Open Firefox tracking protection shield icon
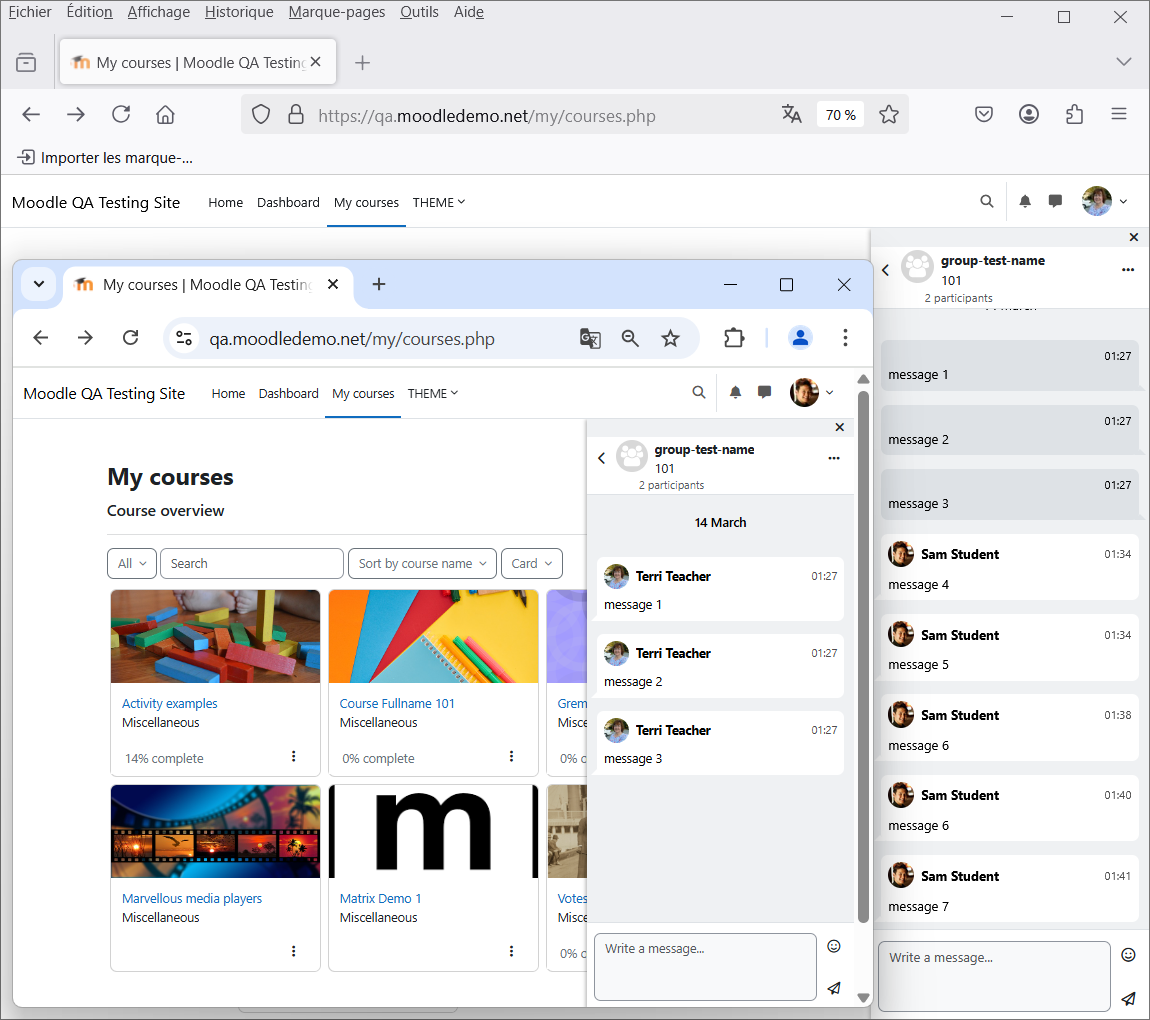1150x1020 pixels. pos(261,114)
